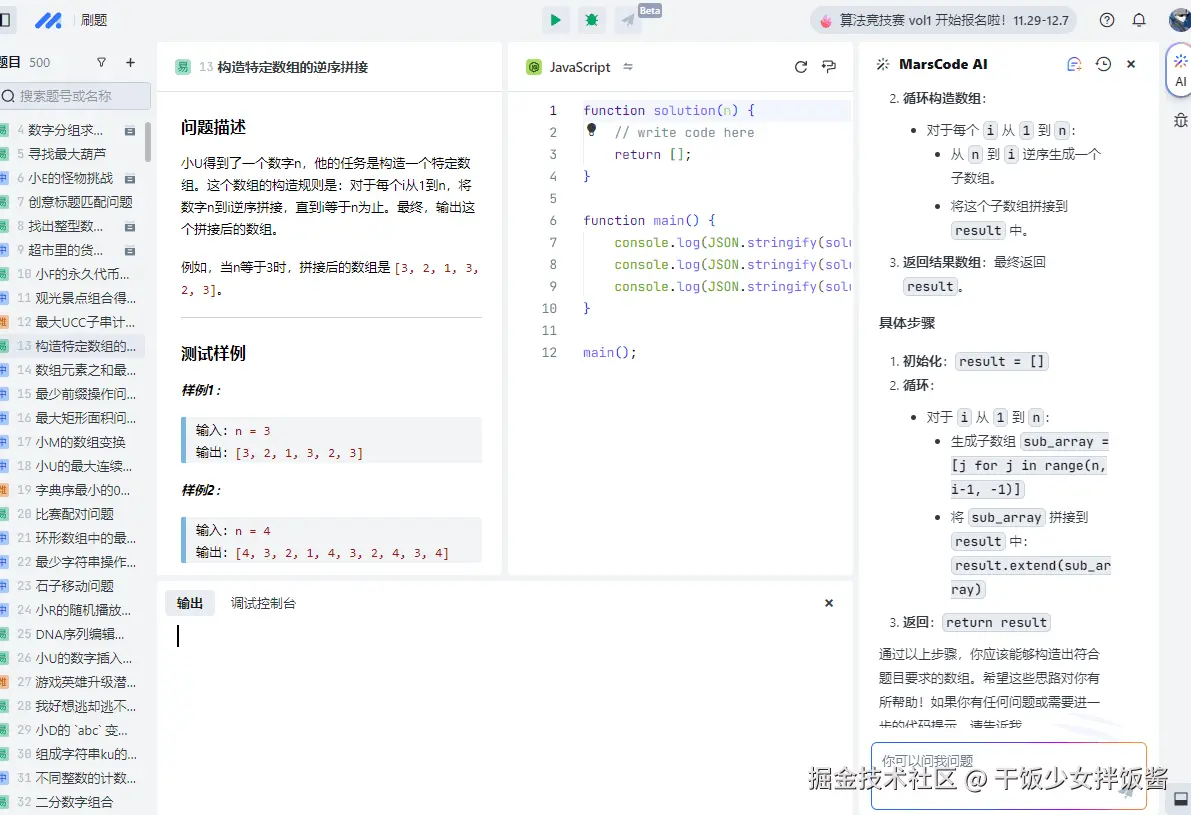Open problem 15 最少前缀操作问...

[85, 394]
